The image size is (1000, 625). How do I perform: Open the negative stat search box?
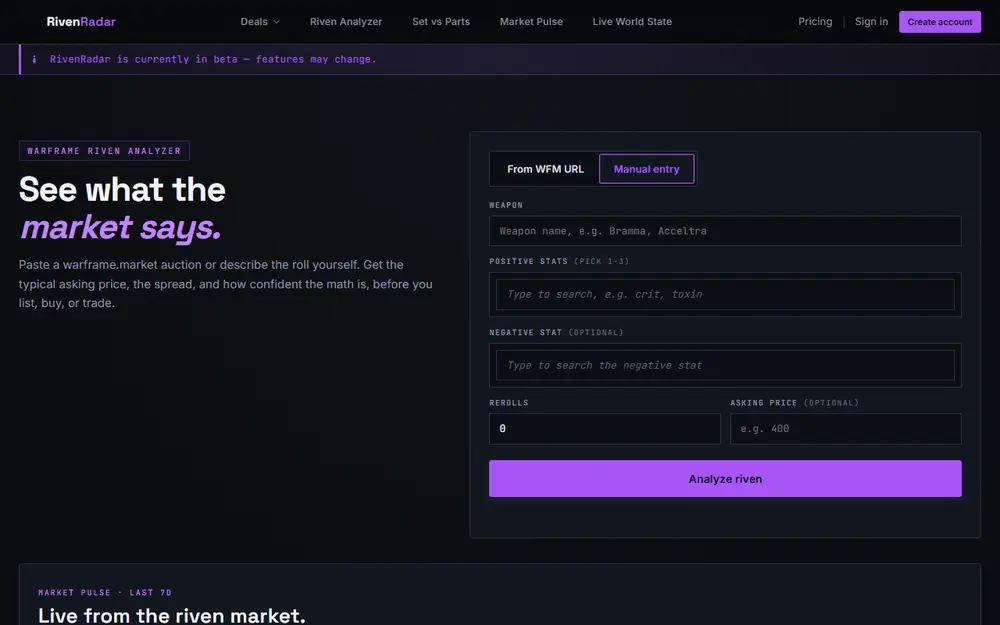[x=725, y=365]
